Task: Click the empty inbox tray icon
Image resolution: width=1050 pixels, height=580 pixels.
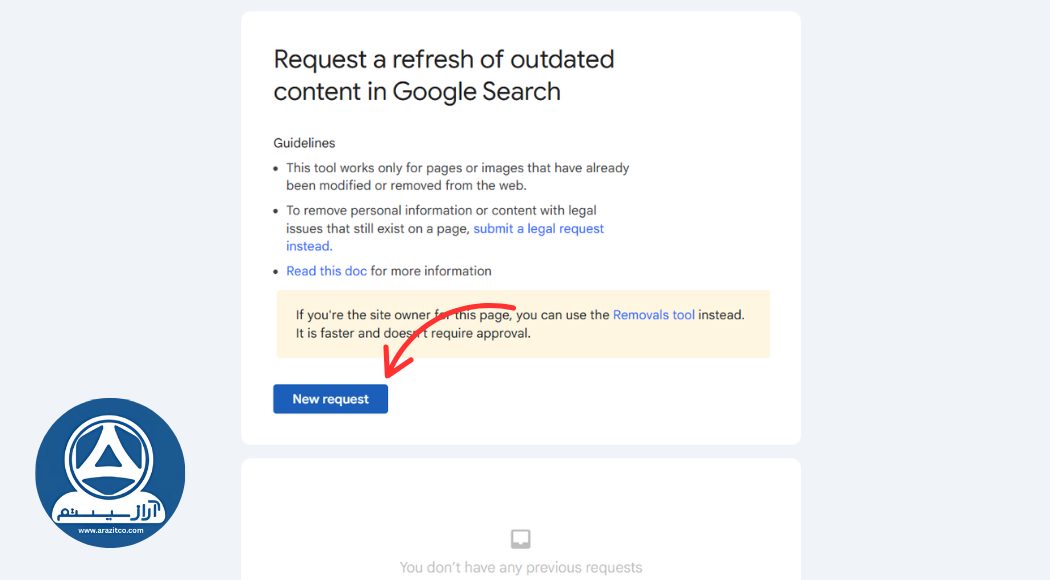Action: pyautogui.click(x=520, y=539)
